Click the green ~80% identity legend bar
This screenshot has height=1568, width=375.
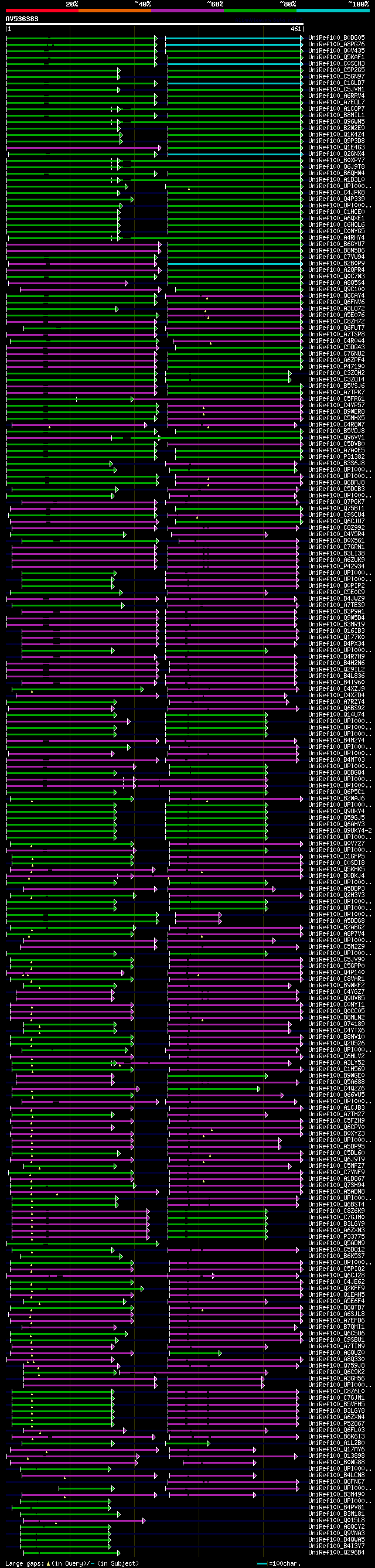point(260,11)
